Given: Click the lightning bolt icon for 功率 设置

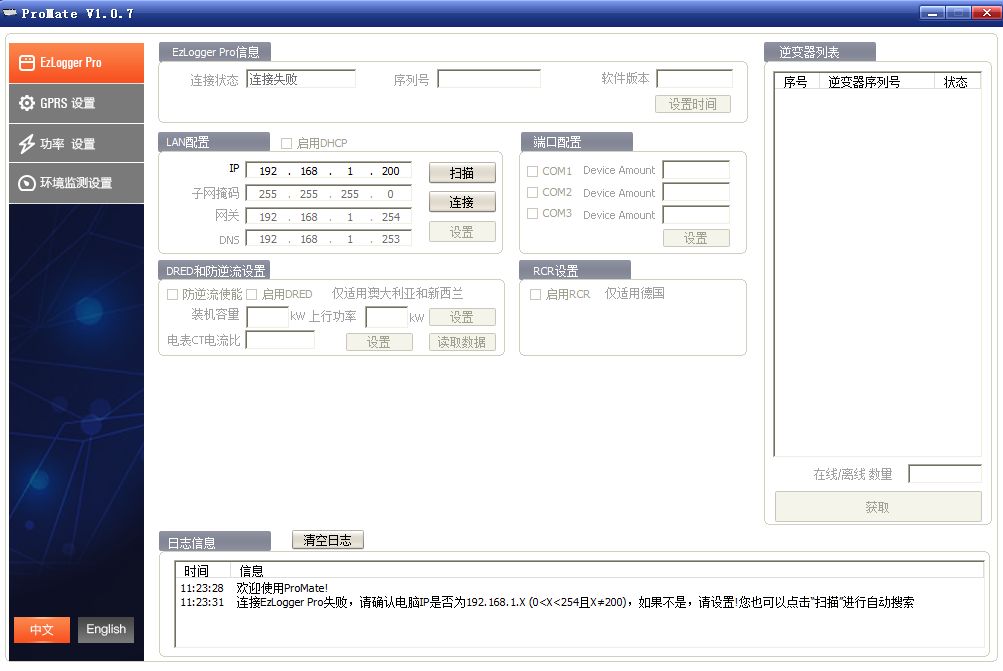Looking at the screenshot, I should pos(27,144).
